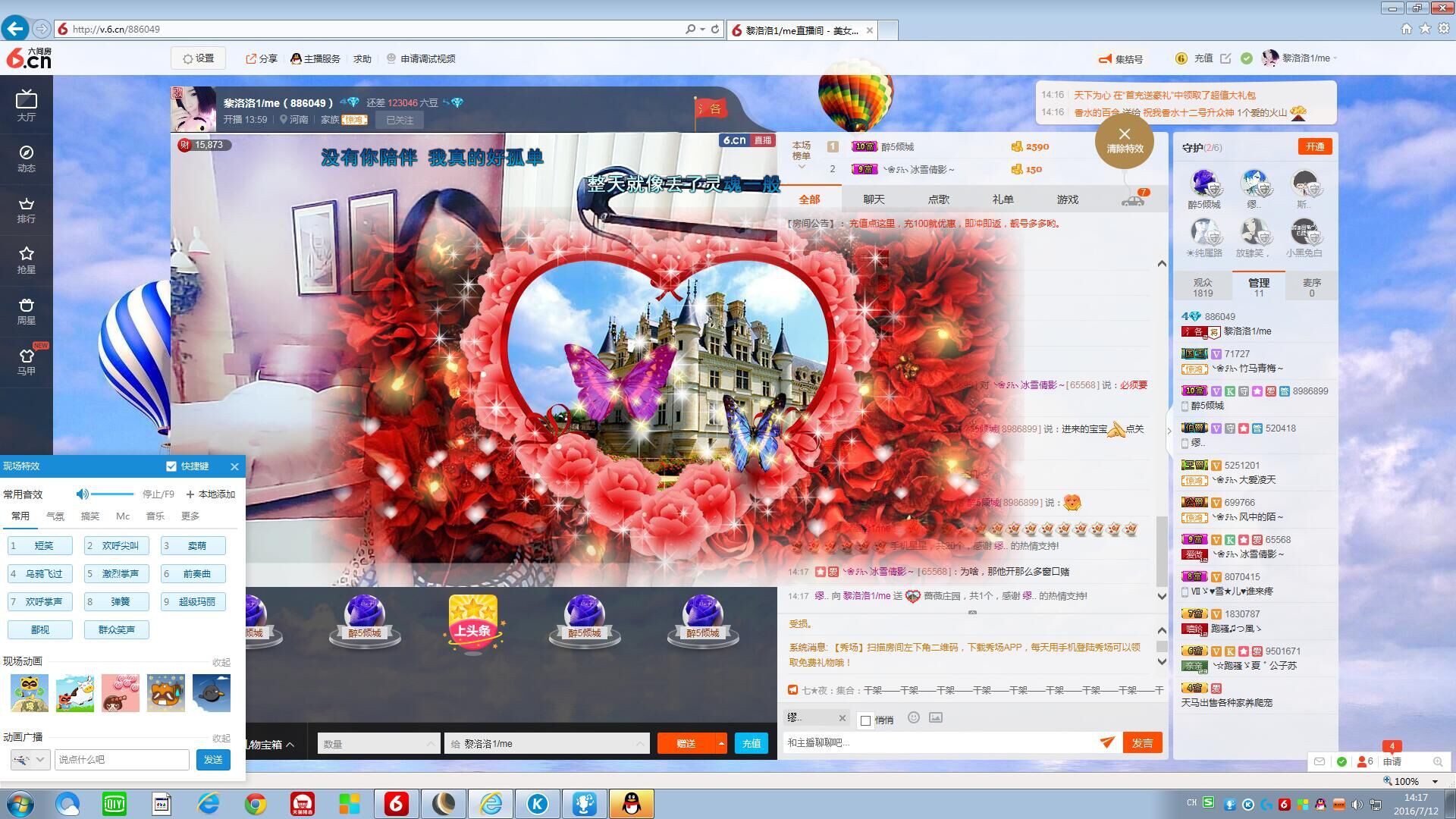Screen dimensions: 1456x819
Task: Adjust the sound effects volume slider
Action: click(x=112, y=494)
